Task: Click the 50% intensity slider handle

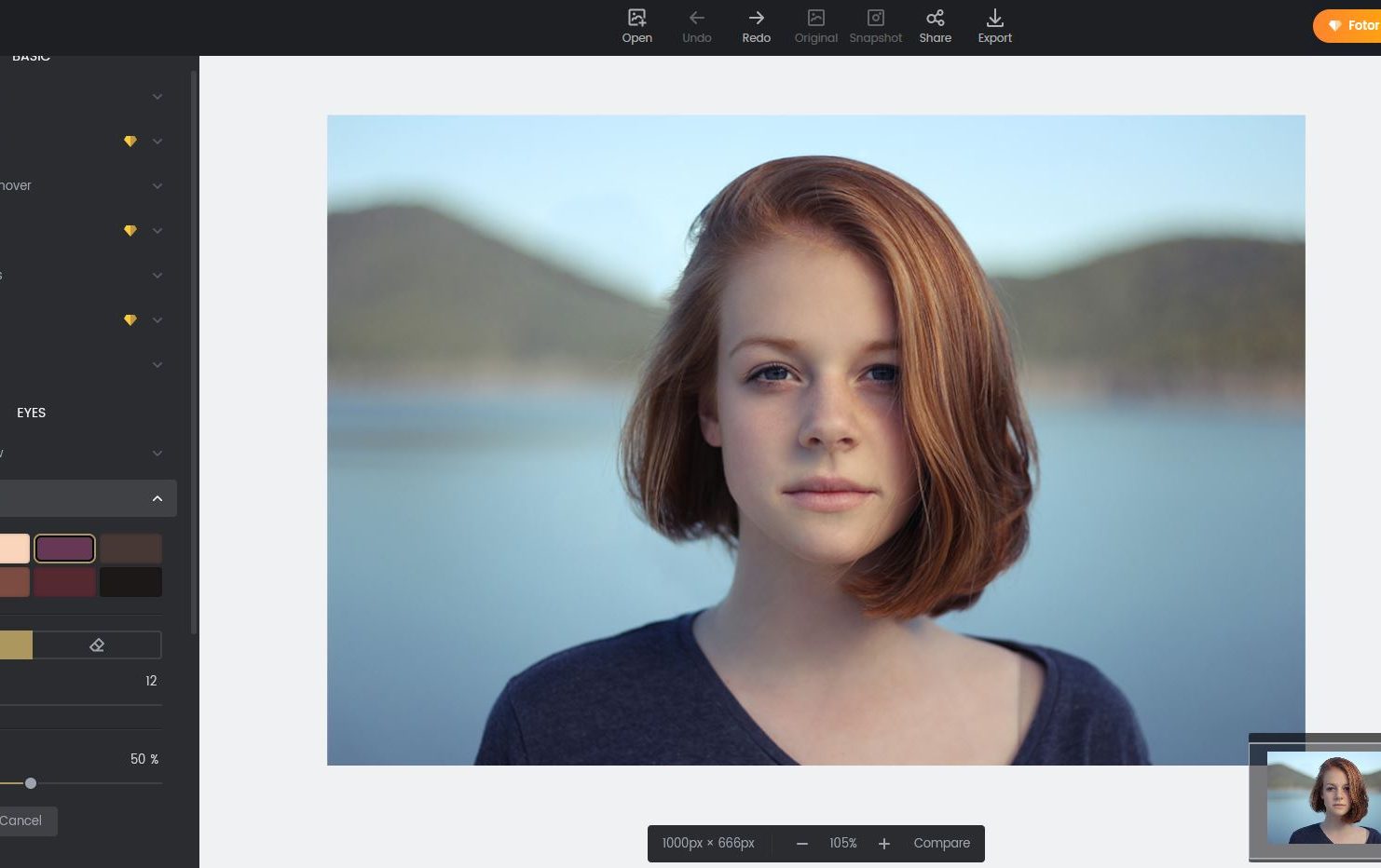Action: 31,783
